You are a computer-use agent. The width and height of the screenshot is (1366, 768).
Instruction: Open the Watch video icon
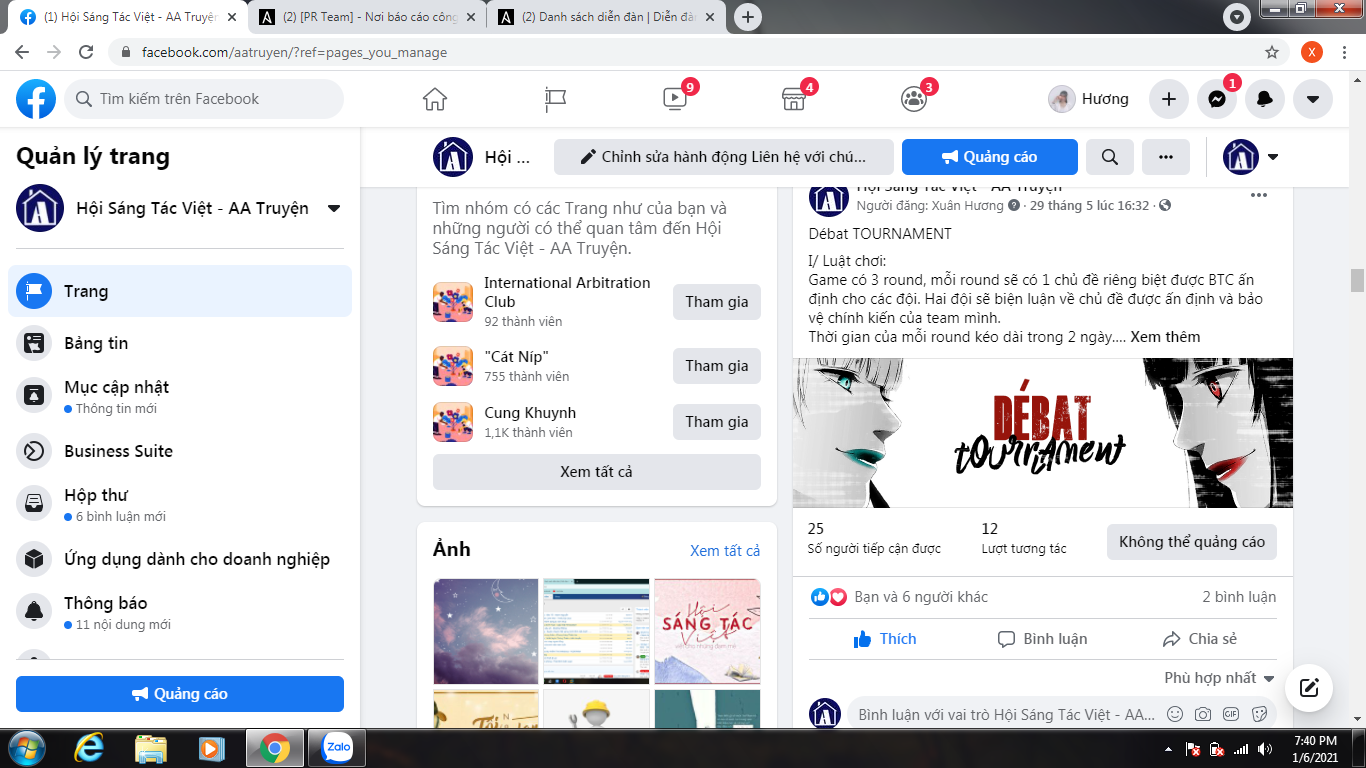pos(675,99)
